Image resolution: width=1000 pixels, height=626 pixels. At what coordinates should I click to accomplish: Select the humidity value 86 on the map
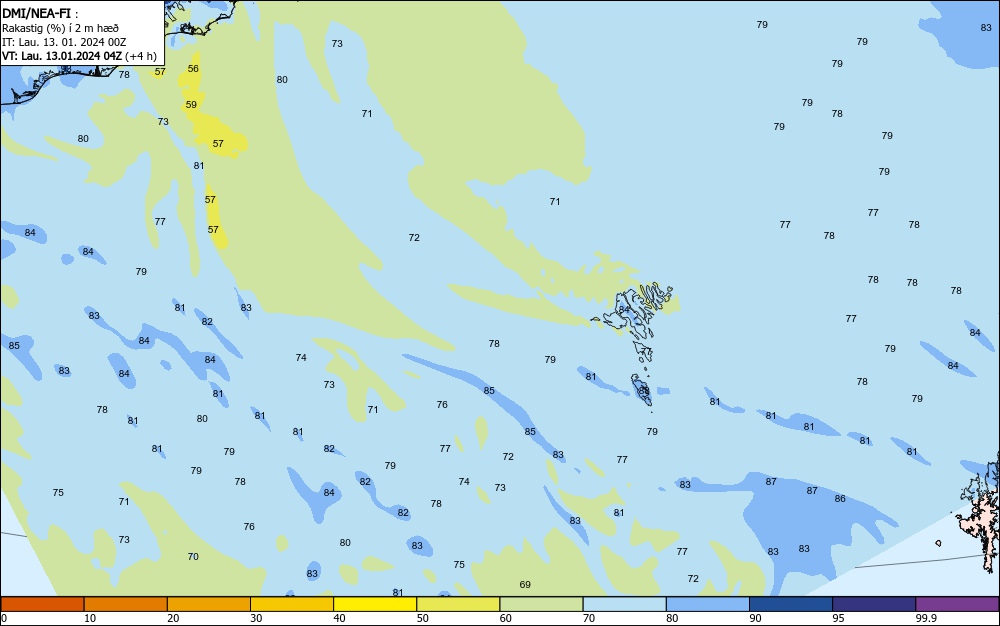[x=840, y=499]
